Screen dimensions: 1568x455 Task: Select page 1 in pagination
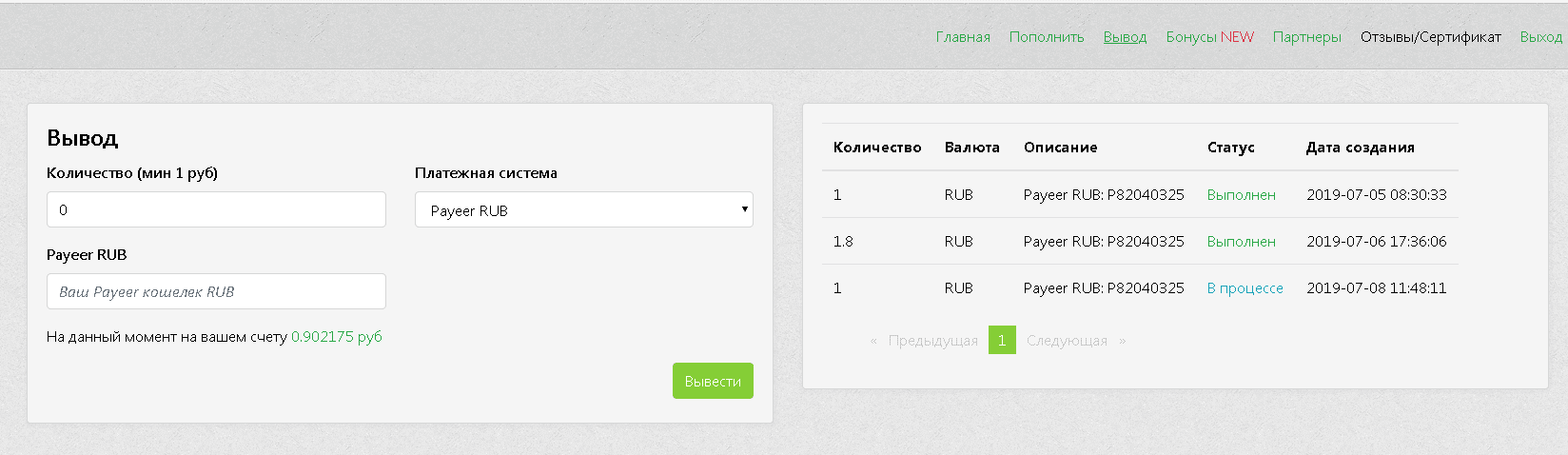pyautogui.click(x=1002, y=340)
